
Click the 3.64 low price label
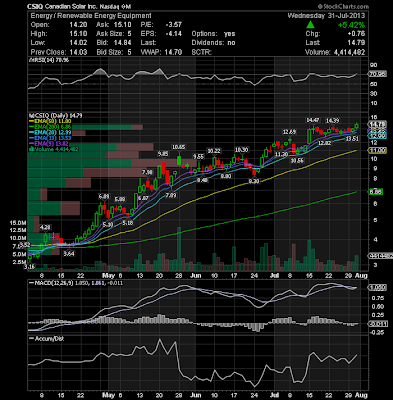click(x=69, y=254)
